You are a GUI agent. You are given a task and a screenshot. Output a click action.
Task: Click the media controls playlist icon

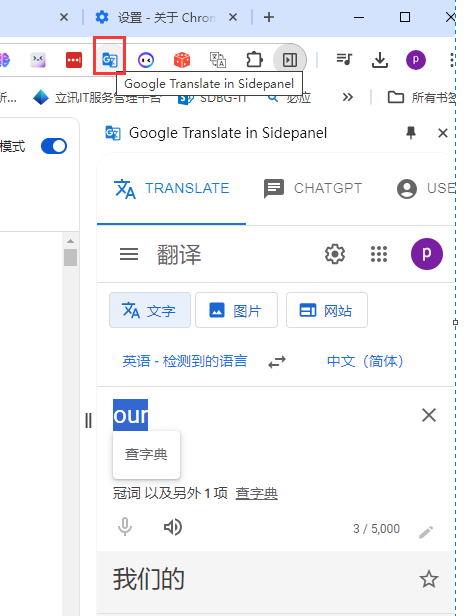(x=344, y=59)
